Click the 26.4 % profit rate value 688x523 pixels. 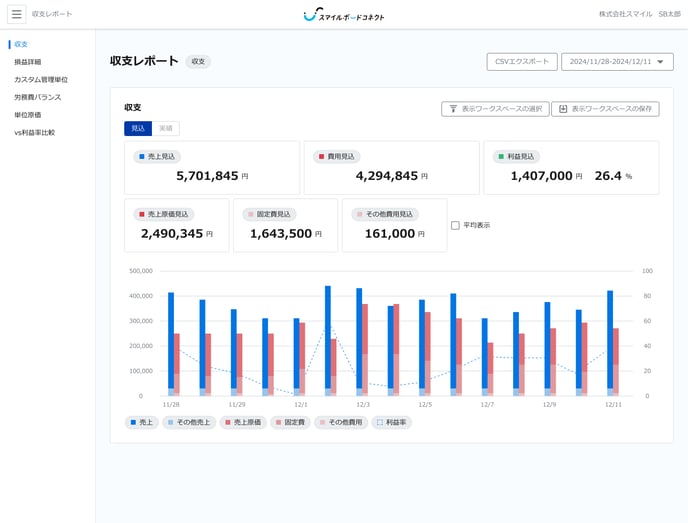click(x=613, y=176)
